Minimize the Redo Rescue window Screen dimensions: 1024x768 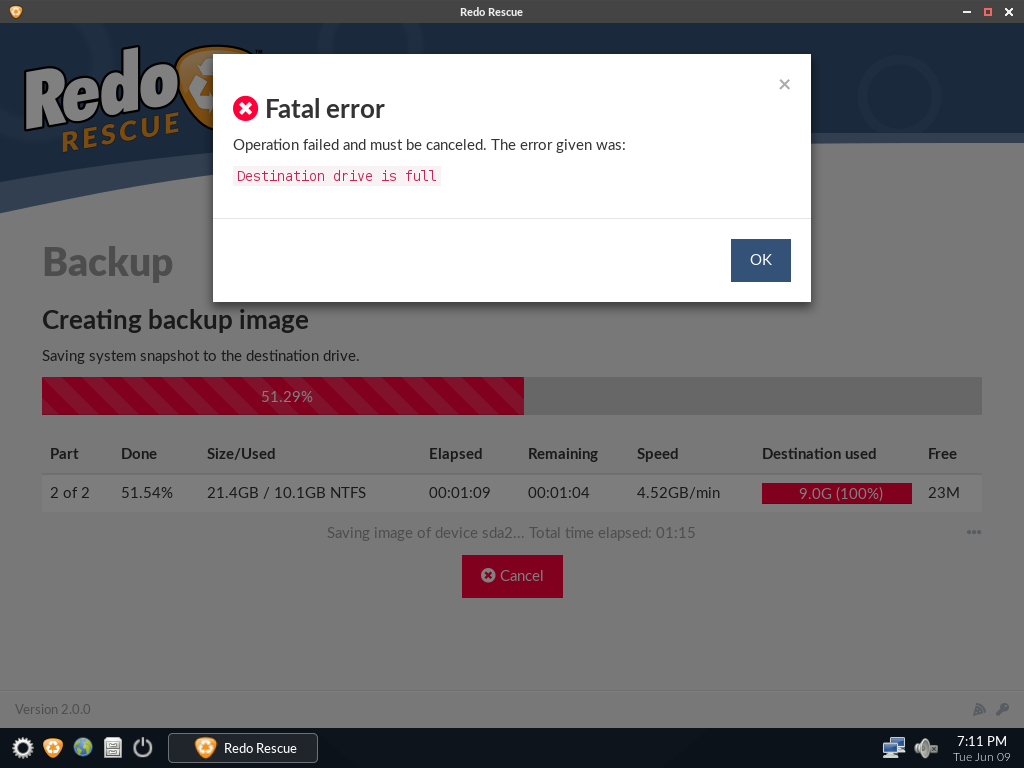(x=967, y=12)
